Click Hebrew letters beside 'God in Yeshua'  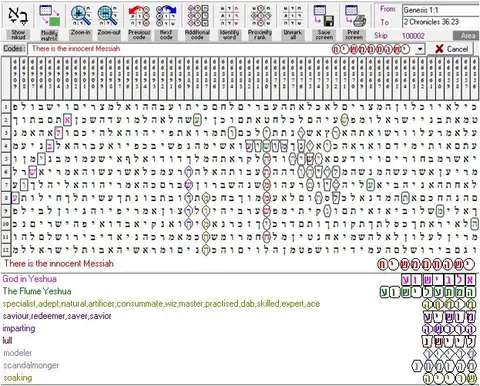coord(438,279)
